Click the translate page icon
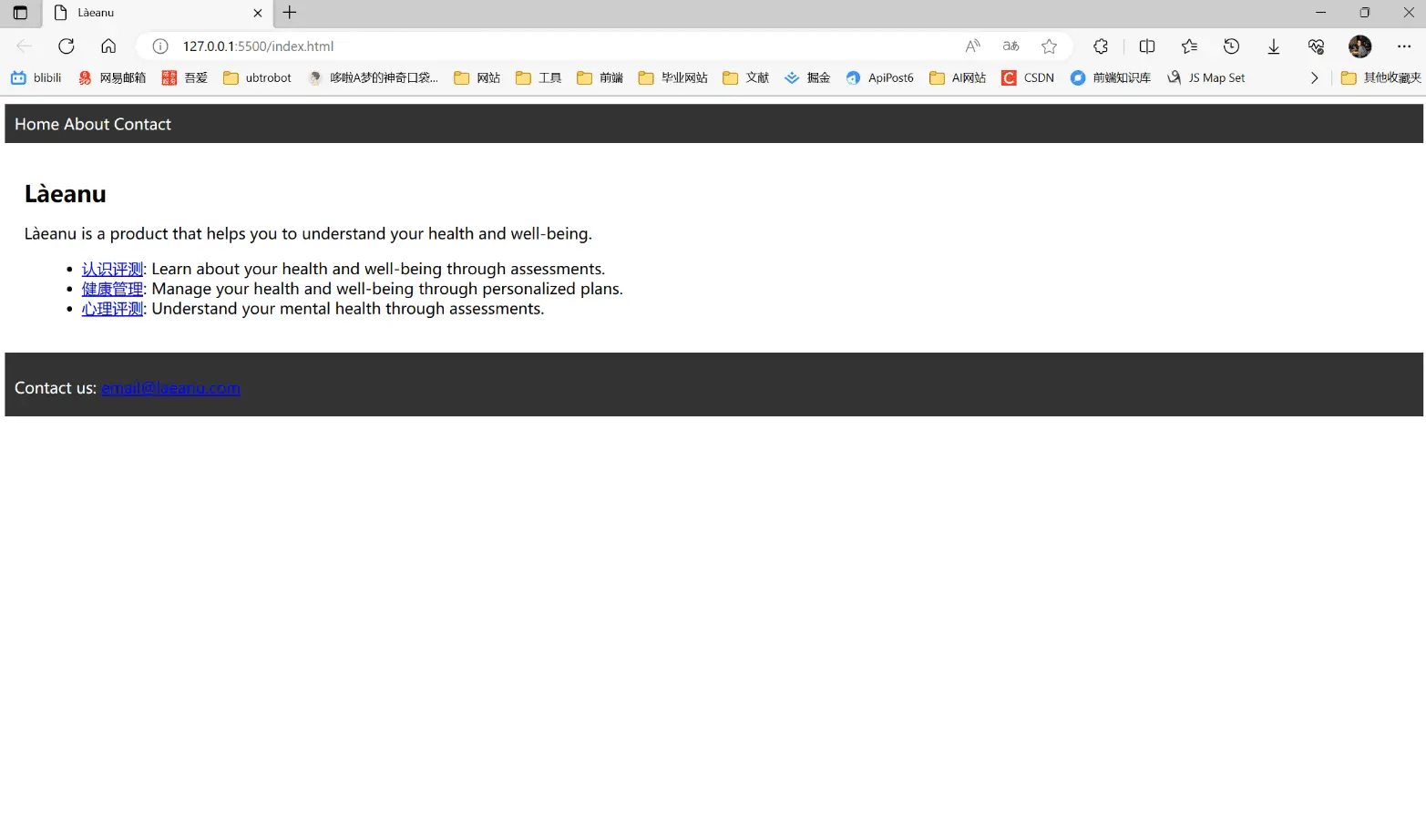1426x840 pixels. point(1011,46)
